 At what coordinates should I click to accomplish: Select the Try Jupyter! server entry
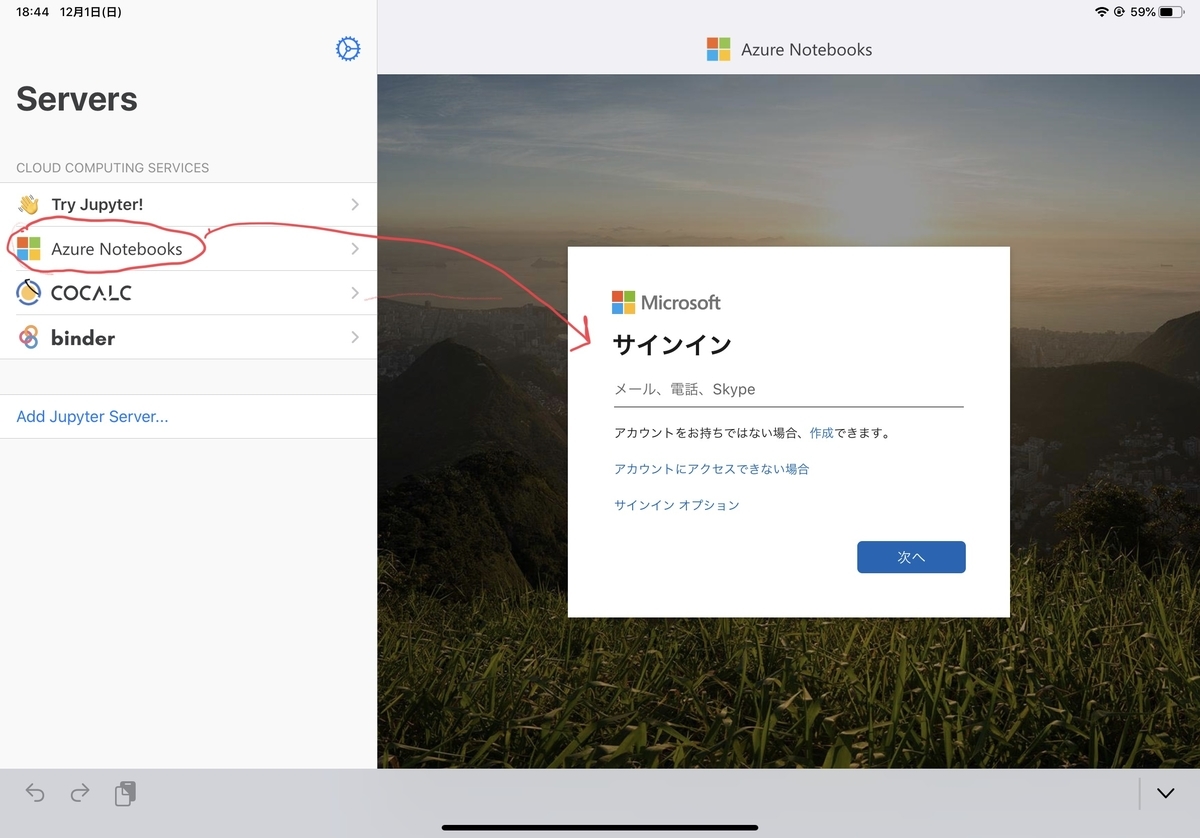[188, 204]
